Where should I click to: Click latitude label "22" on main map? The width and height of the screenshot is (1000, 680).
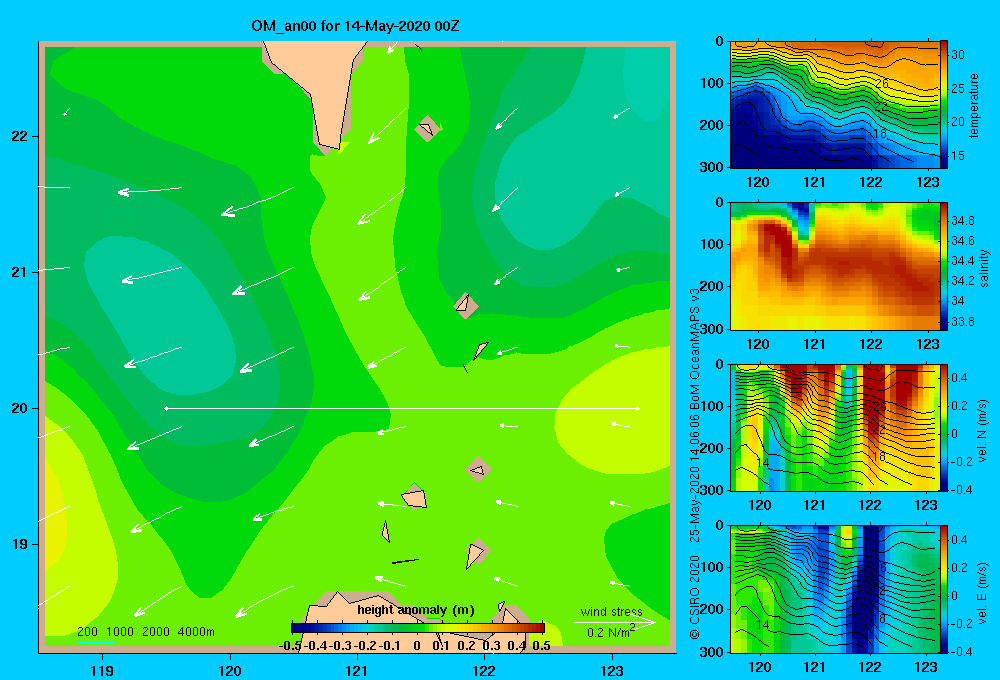click(x=20, y=136)
